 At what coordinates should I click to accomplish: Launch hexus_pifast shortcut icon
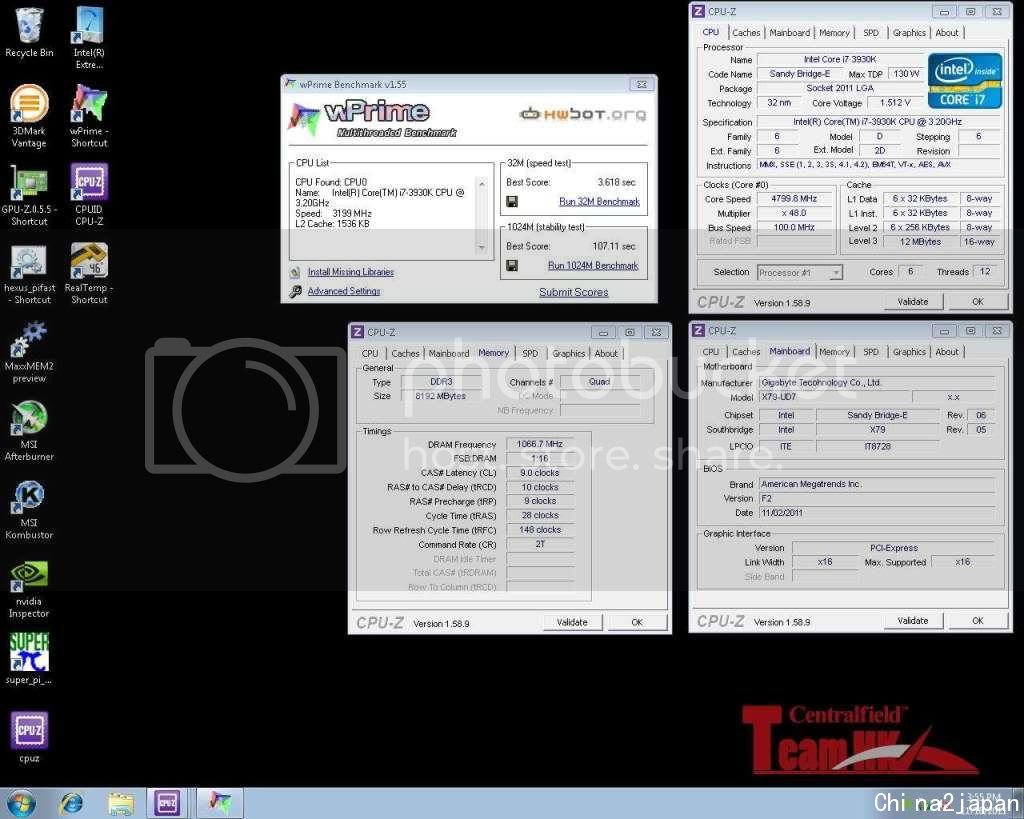[29, 274]
